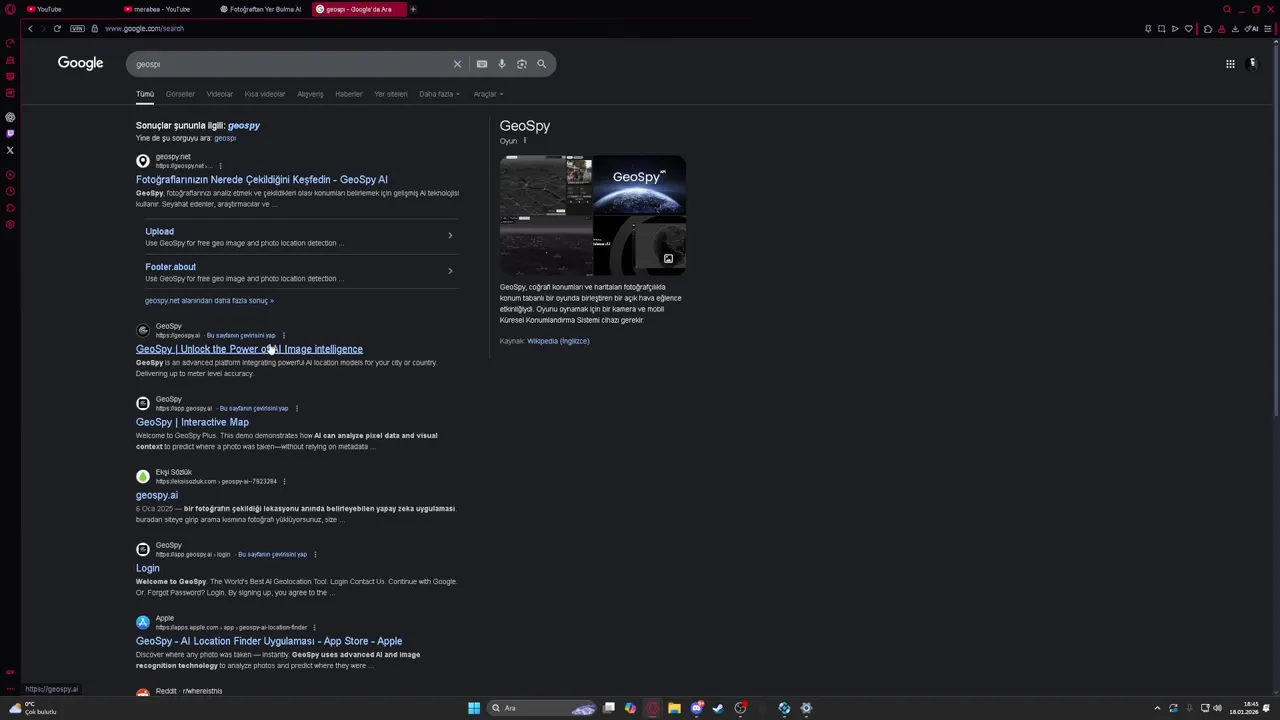
Task: Open Google account avatar
Action: pyautogui.click(x=1253, y=64)
